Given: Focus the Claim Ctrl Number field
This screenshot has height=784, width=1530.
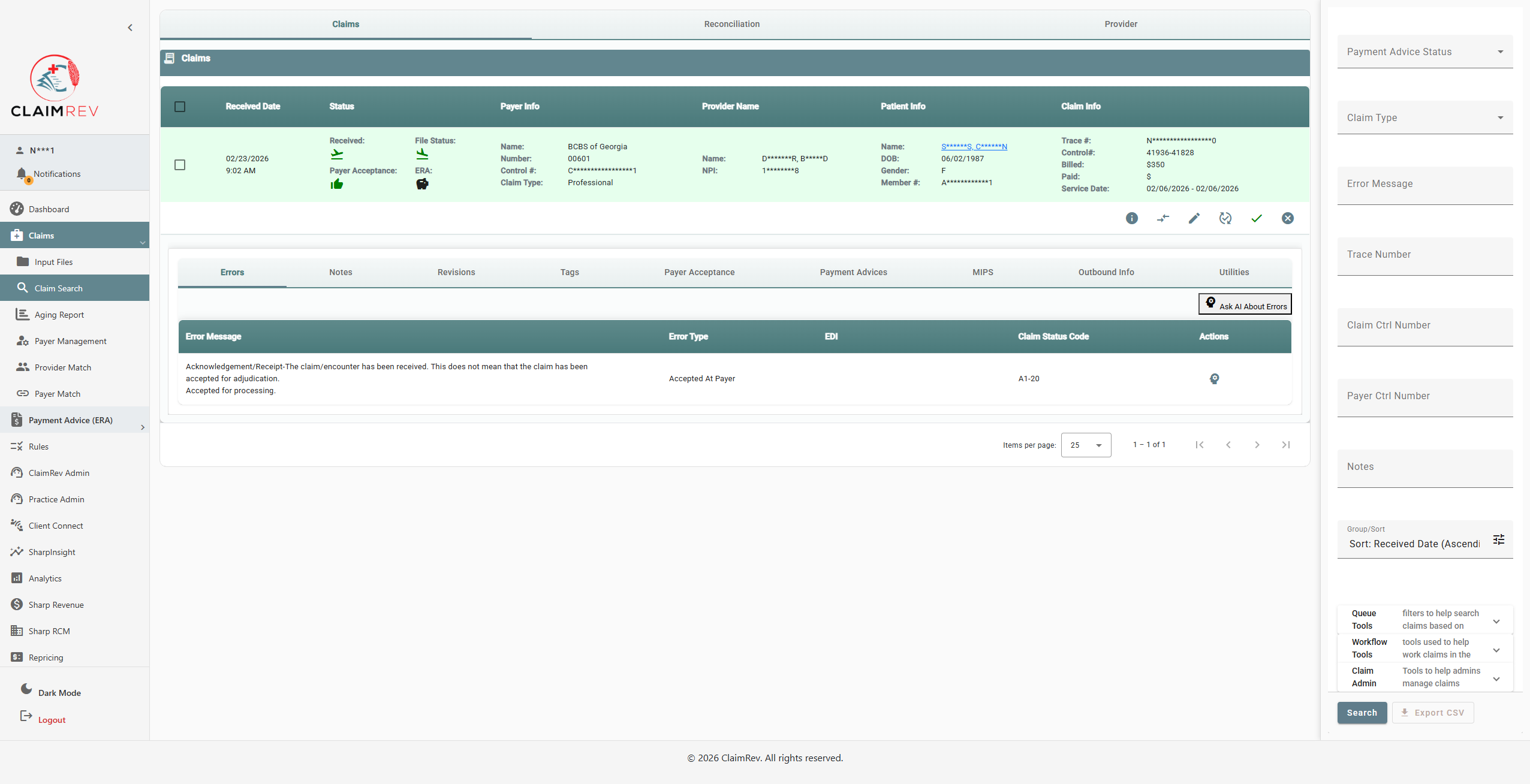Looking at the screenshot, I should click(x=1424, y=327).
